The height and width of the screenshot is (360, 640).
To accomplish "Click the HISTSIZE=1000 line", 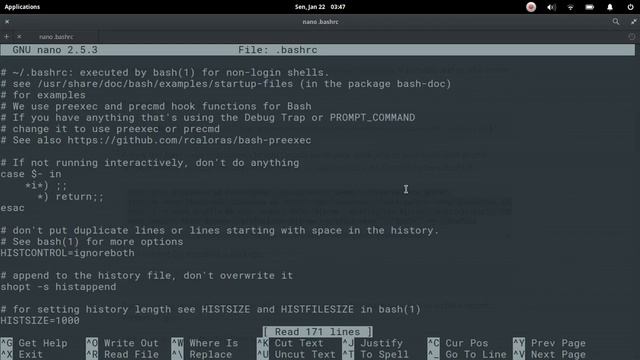I will click(x=40, y=321).
